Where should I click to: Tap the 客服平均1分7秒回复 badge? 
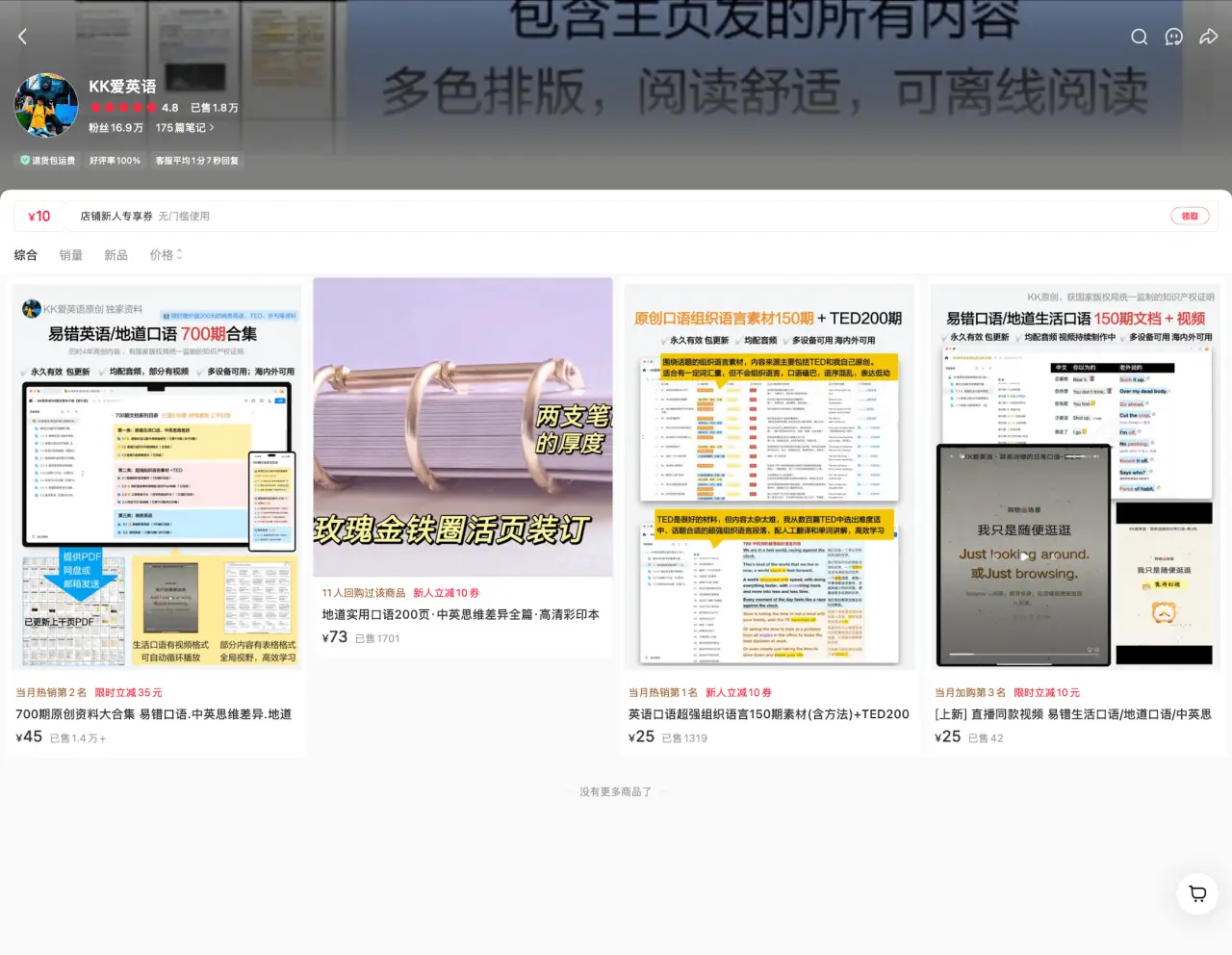(x=197, y=161)
